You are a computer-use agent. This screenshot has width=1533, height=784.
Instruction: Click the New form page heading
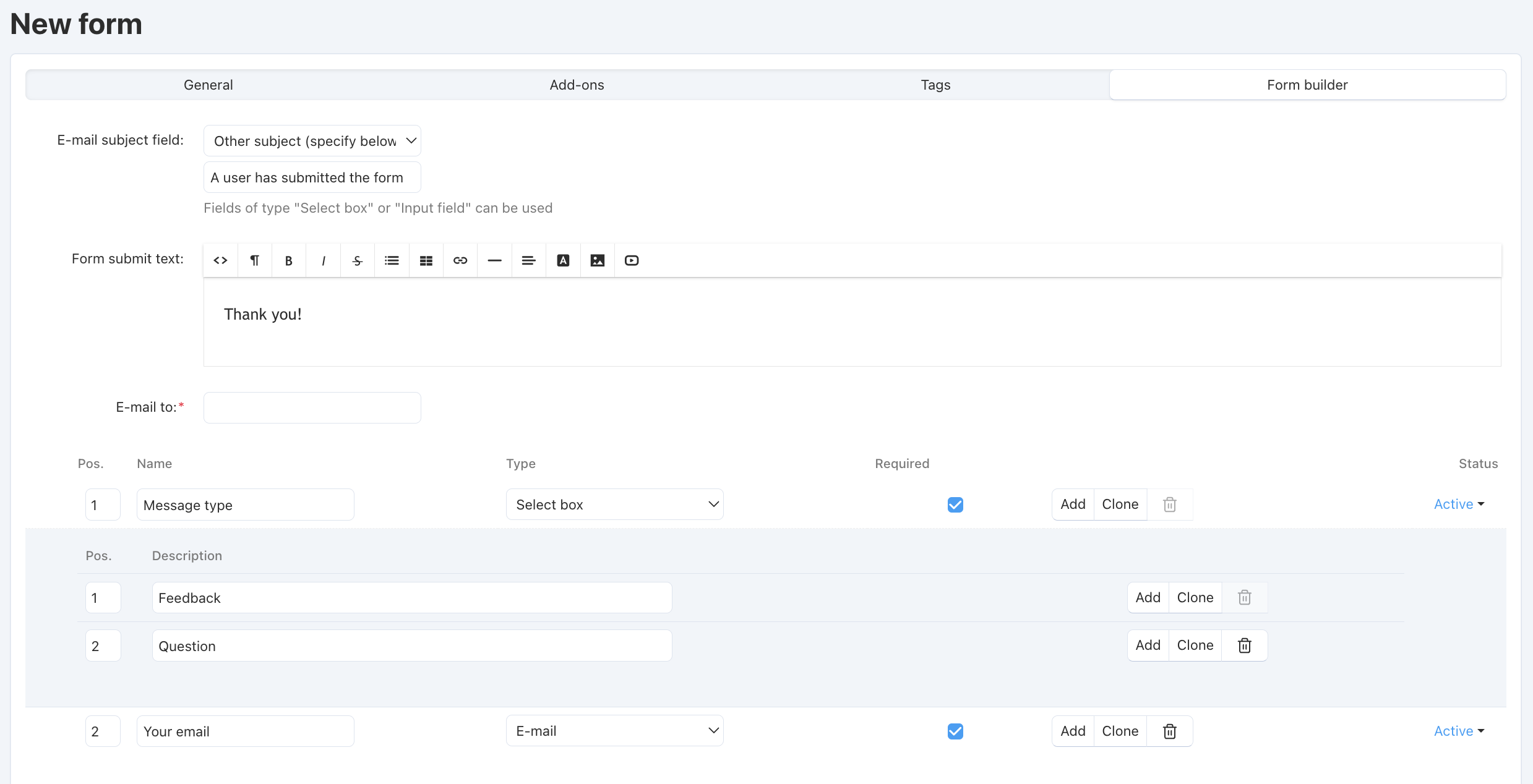click(77, 24)
